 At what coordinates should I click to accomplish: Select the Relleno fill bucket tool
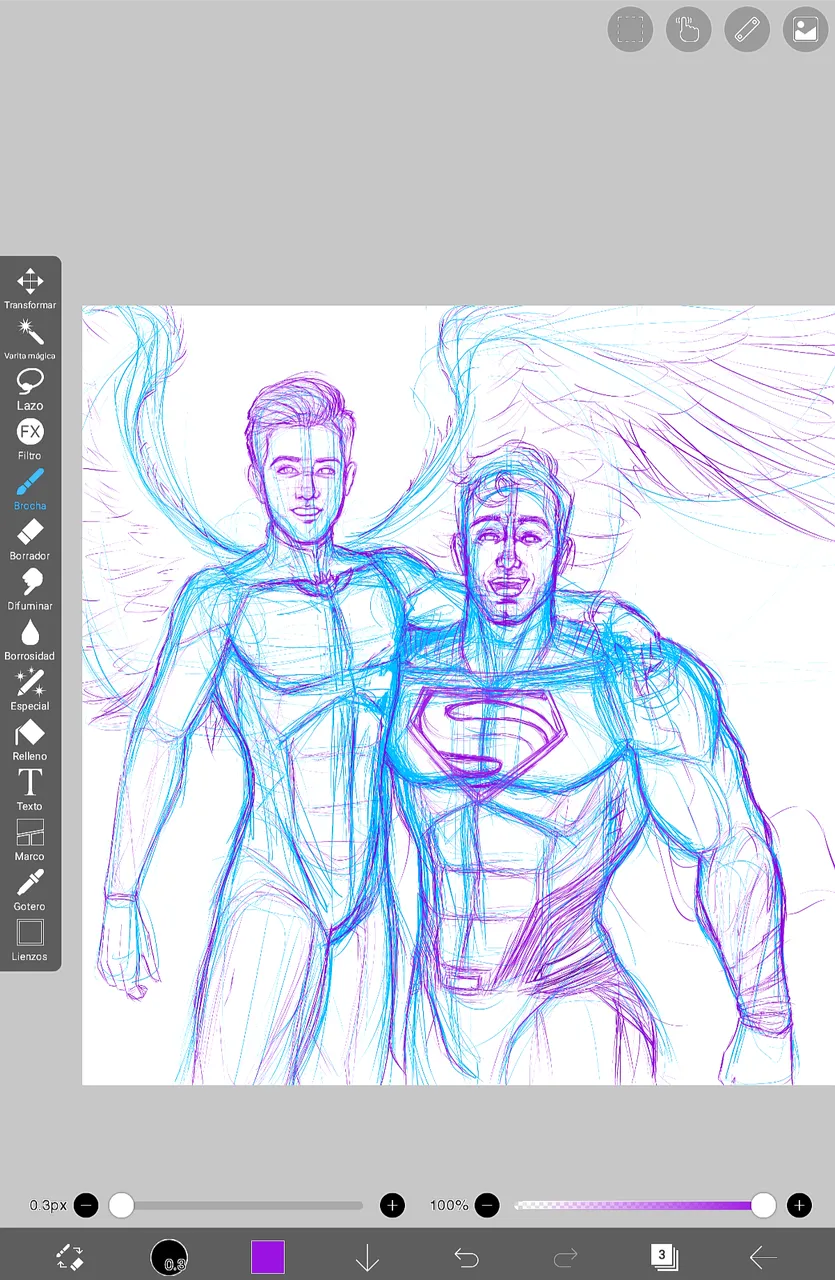pos(30,738)
